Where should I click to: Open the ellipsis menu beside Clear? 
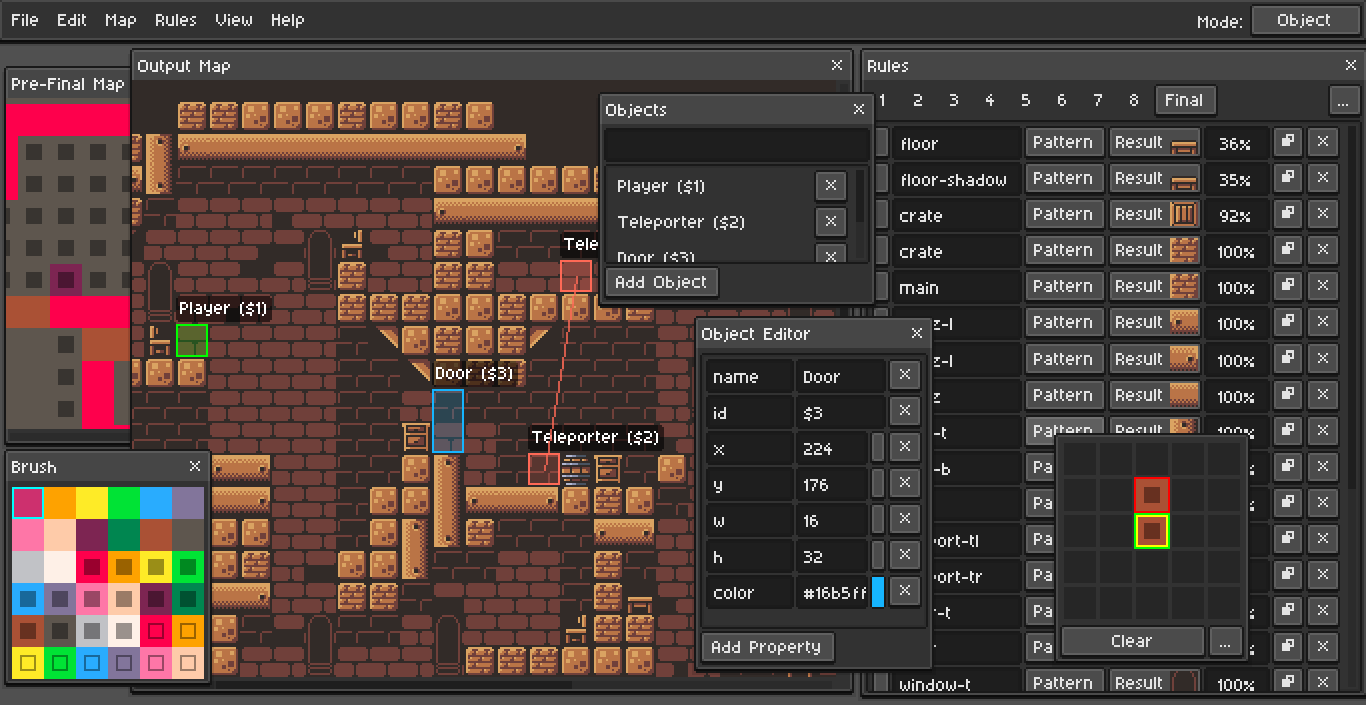[1224, 641]
